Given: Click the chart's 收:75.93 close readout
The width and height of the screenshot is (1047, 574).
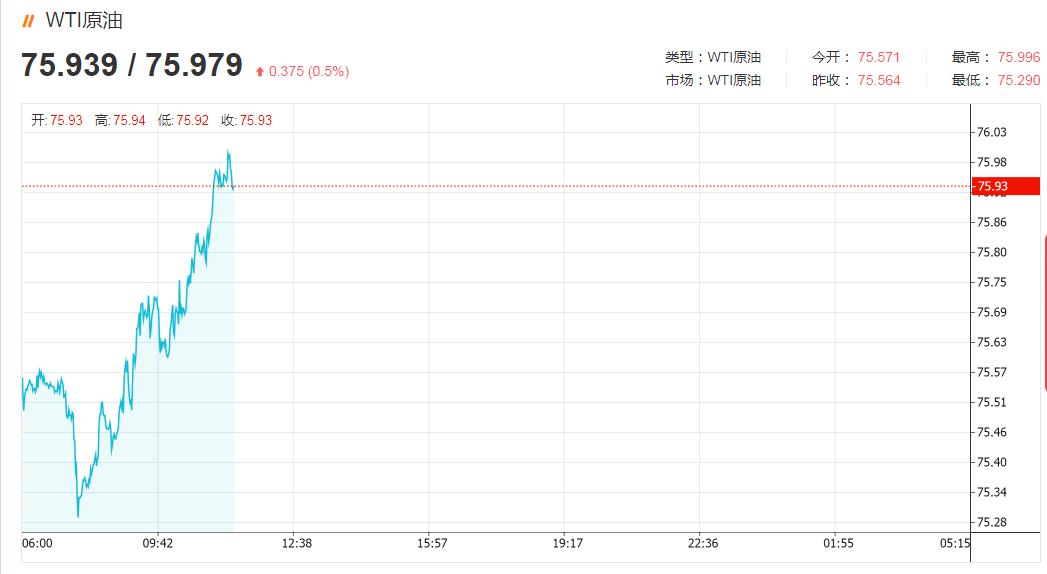Looking at the screenshot, I should click(246, 120).
